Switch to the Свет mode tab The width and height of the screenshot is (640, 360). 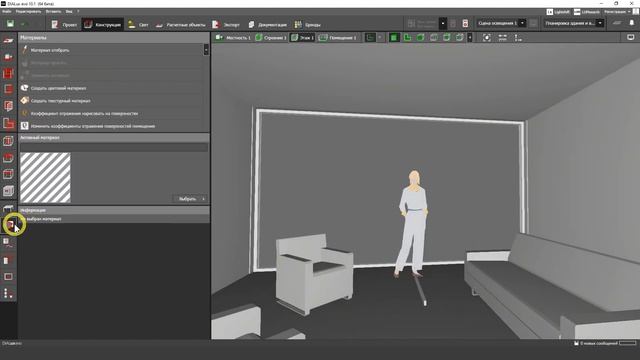click(x=138, y=24)
